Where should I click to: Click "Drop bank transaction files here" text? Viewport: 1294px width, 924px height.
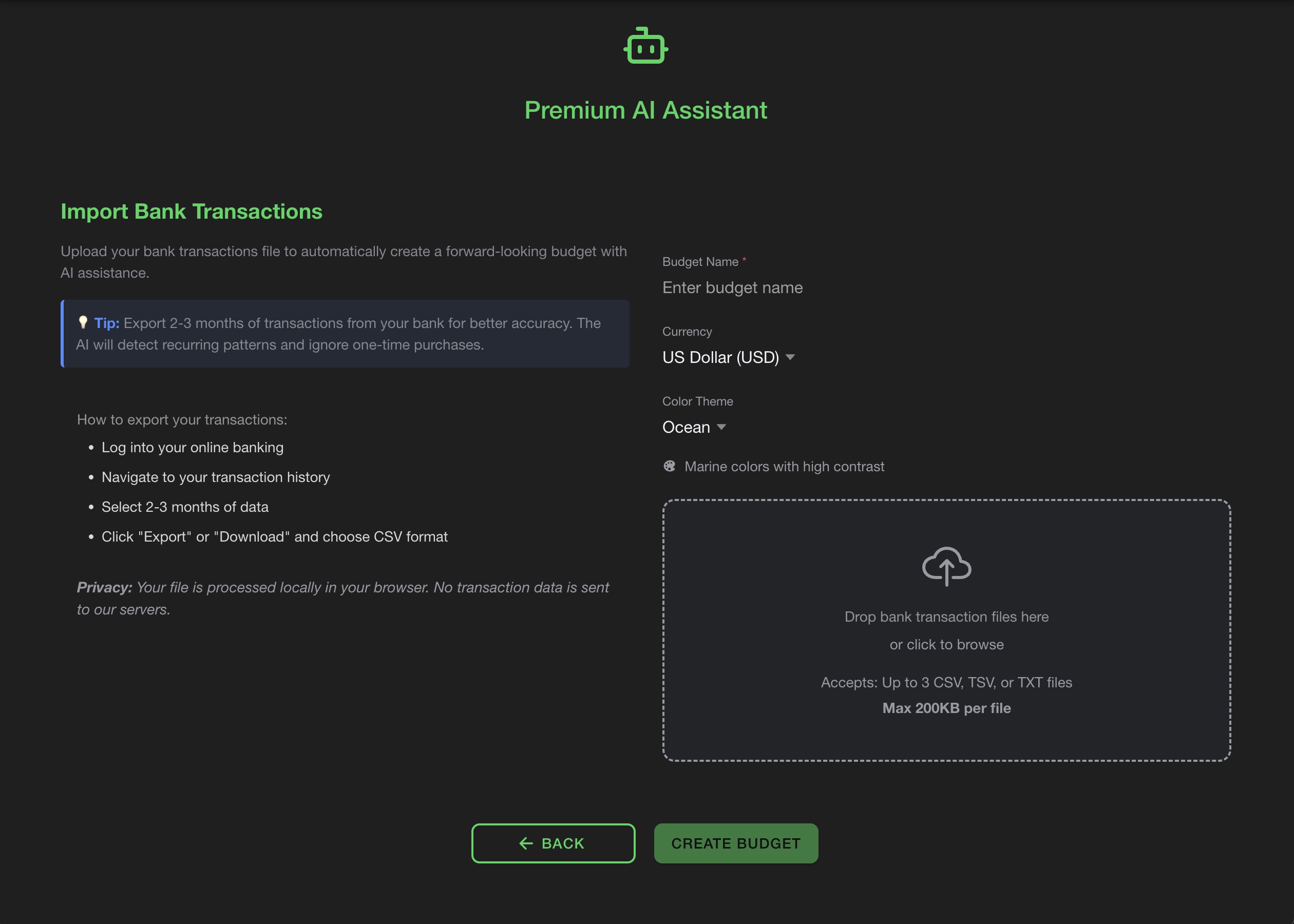click(x=946, y=617)
